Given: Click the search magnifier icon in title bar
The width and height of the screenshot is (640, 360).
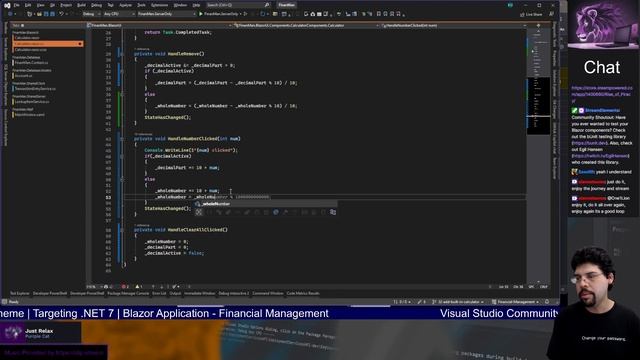Looking at the screenshot, I should pyautogui.click(x=267, y=5).
